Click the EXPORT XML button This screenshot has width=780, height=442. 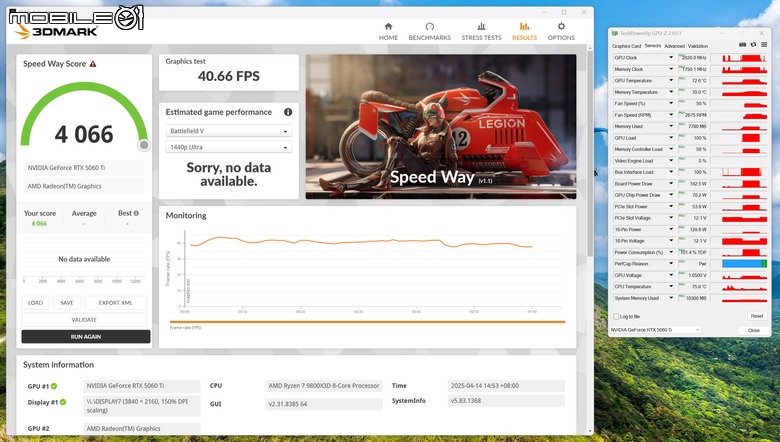pyautogui.click(x=115, y=303)
